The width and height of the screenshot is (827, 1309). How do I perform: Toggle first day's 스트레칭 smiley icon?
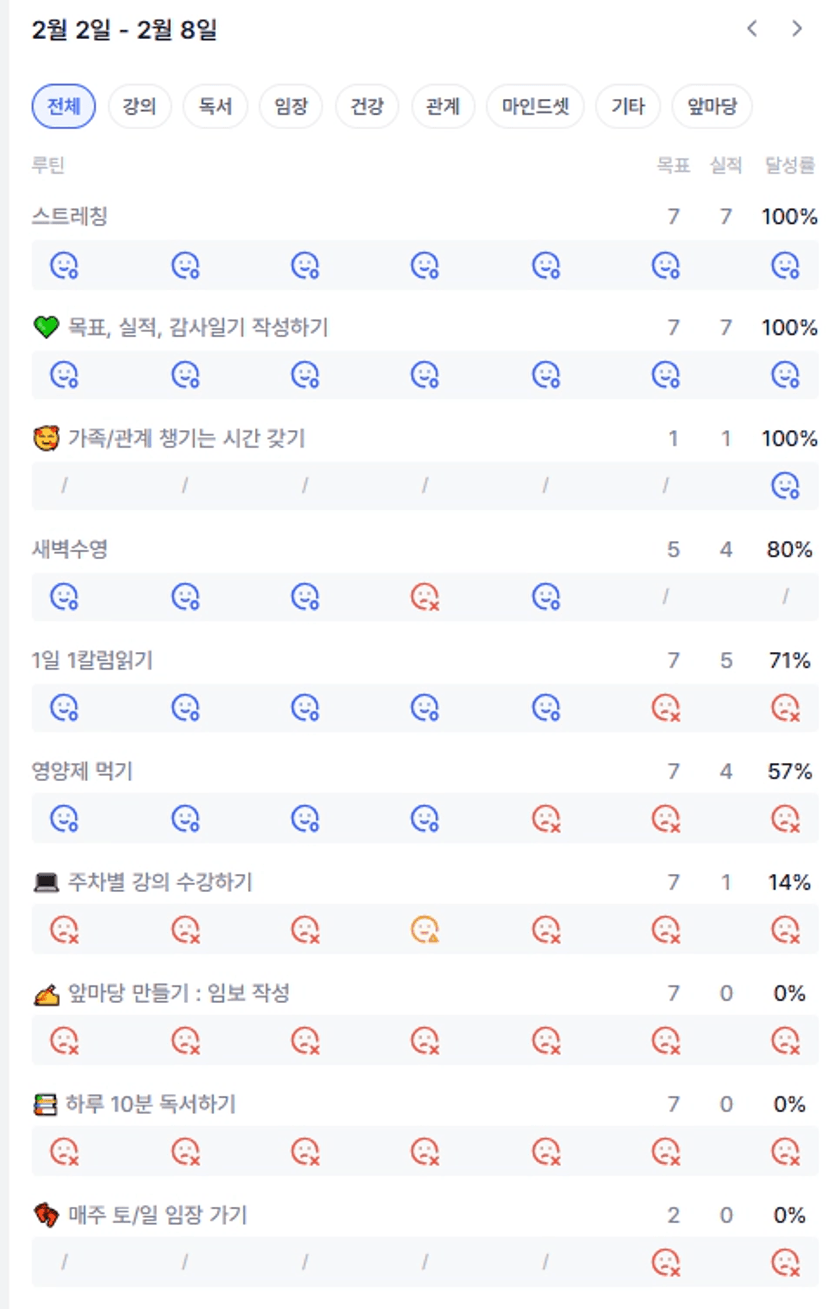[65, 265]
